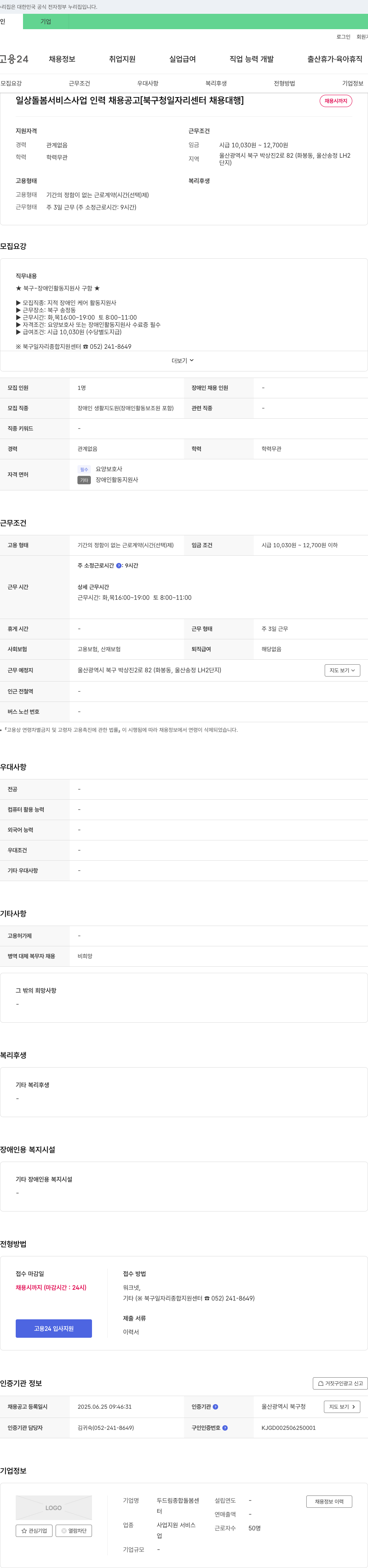Click the 비희망 value

(85, 956)
